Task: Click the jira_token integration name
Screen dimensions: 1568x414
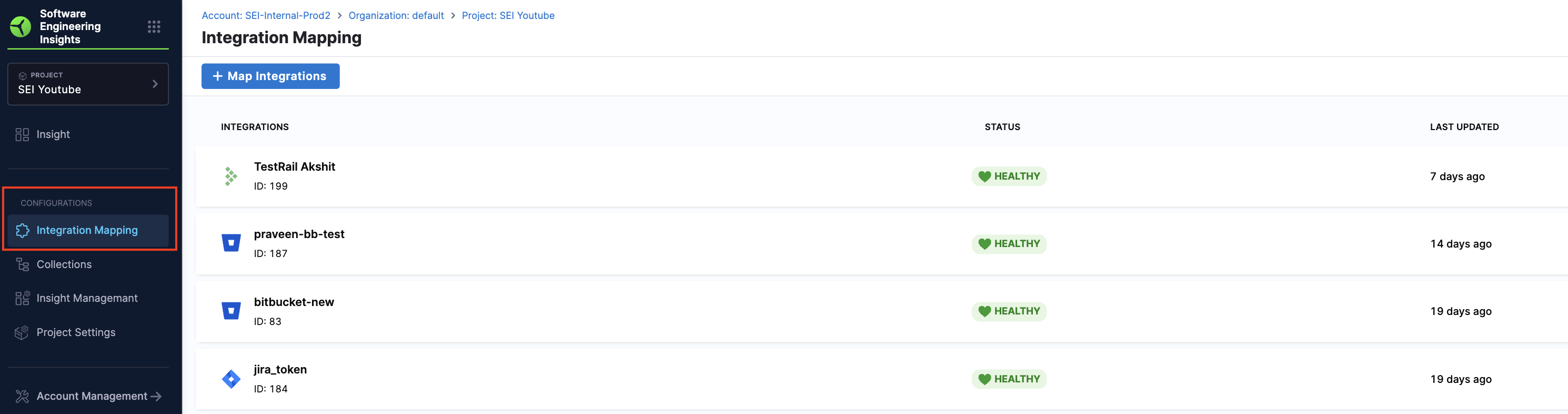Action: pyautogui.click(x=280, y=369)
